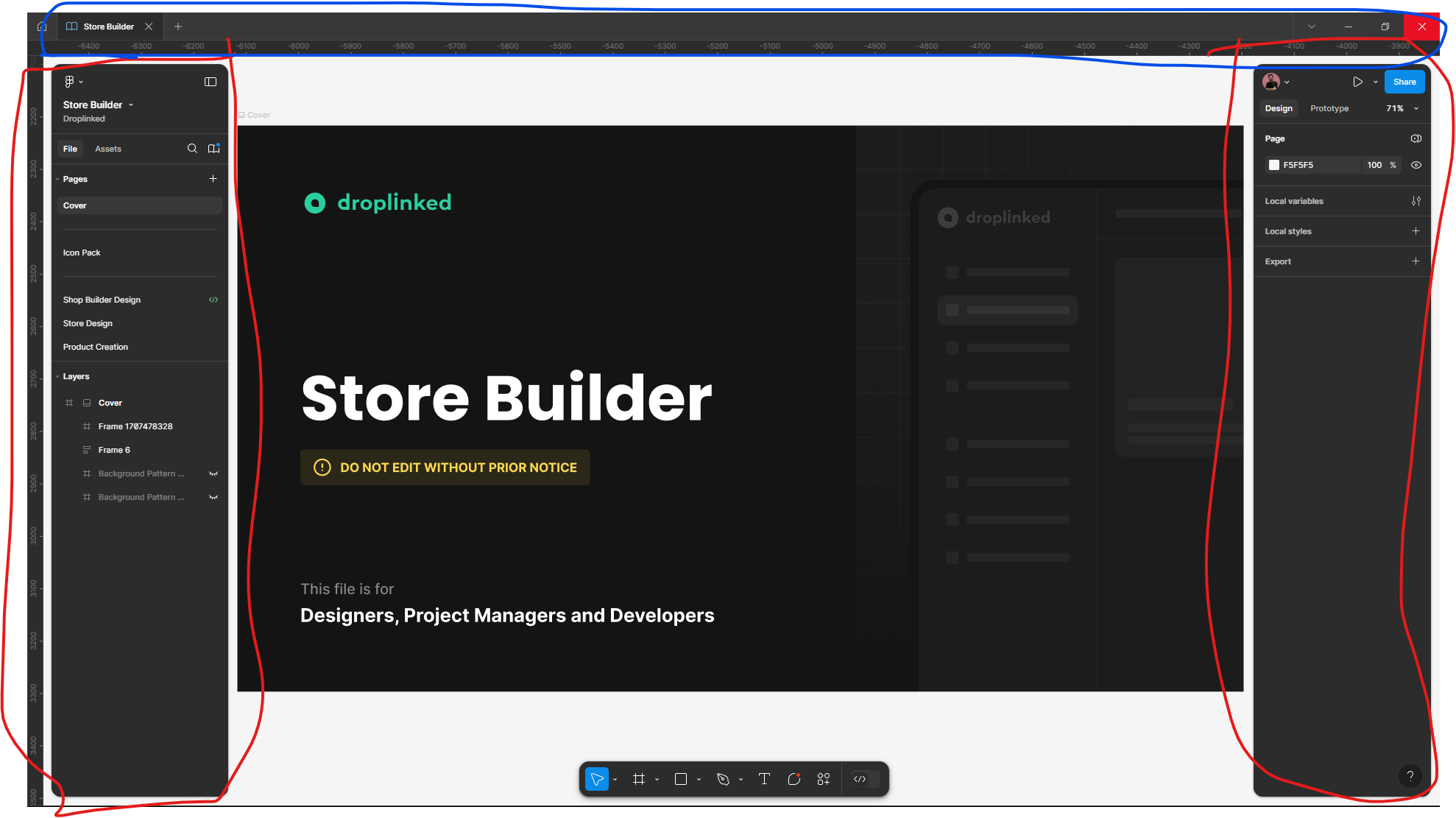1456x818 pixels.
Task: Add an Export setting with plus icon
Action: [x=1416, y=261]
